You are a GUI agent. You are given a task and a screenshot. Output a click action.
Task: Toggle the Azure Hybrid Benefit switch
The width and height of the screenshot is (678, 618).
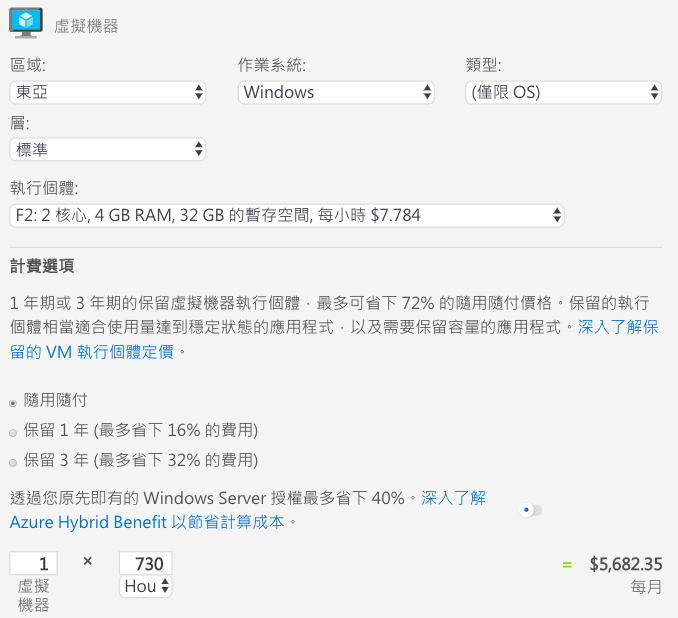click(x=531, y=510)
